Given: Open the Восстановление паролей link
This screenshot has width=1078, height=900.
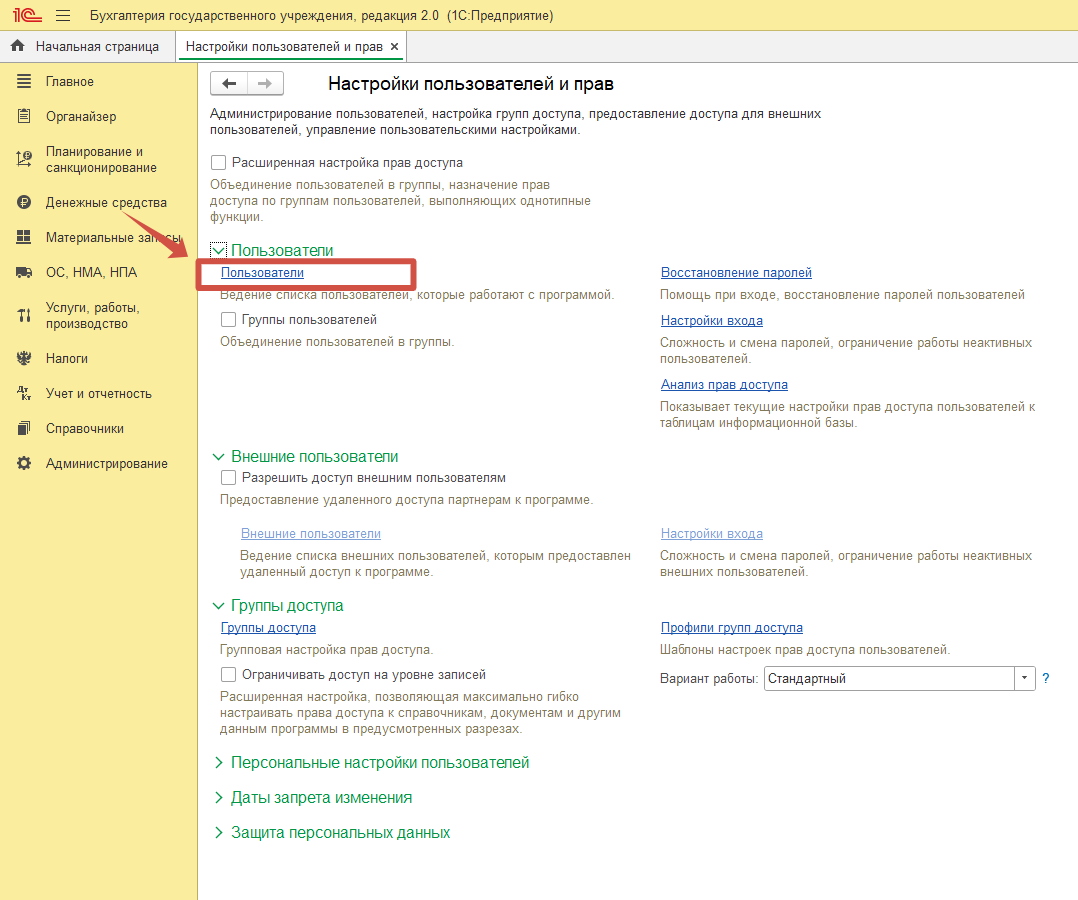Looking at the screenshot, I should click(736, 272).
